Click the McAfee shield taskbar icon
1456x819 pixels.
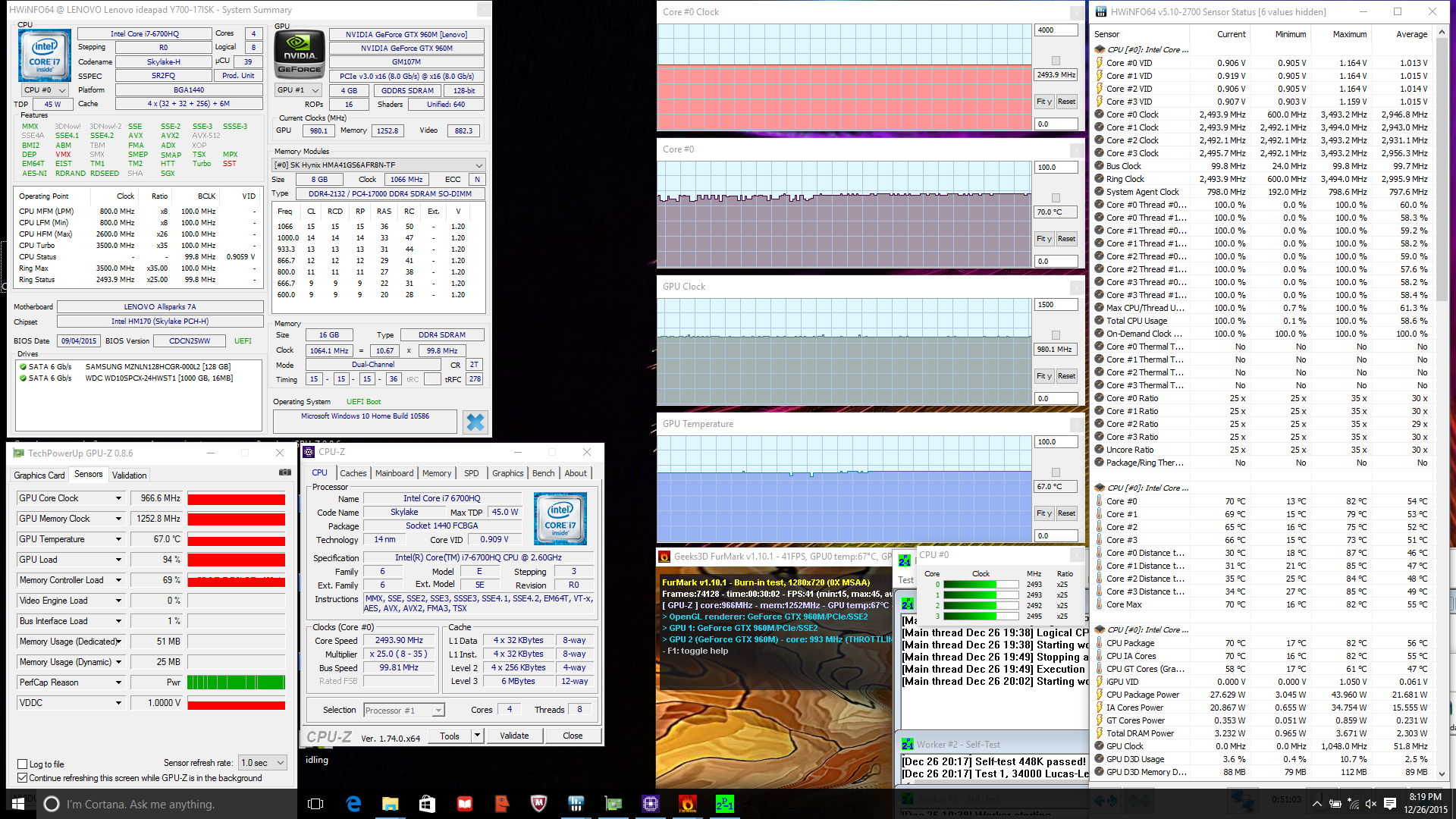click(538, 804)
